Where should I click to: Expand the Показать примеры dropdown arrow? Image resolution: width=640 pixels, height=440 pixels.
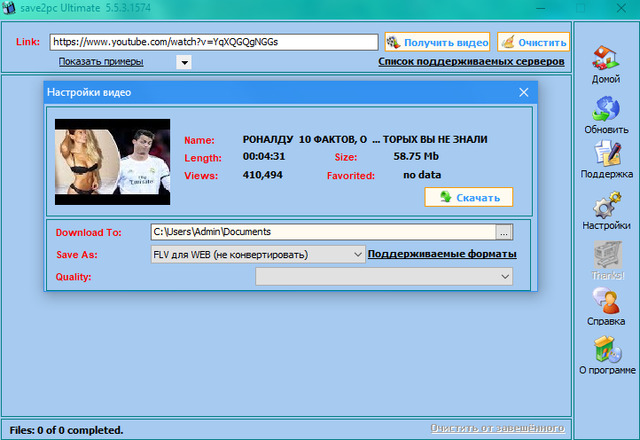(x=184, y=62)
